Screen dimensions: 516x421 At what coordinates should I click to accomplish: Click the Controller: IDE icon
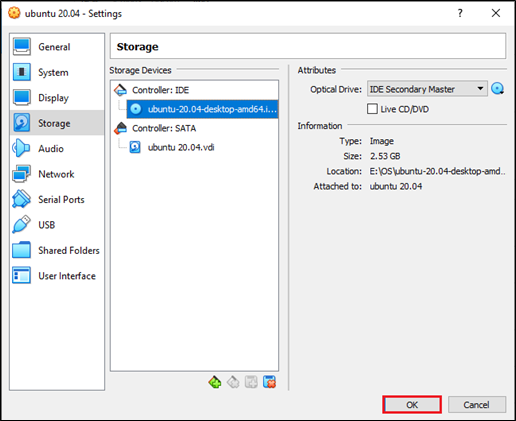(x=120, y=90)
